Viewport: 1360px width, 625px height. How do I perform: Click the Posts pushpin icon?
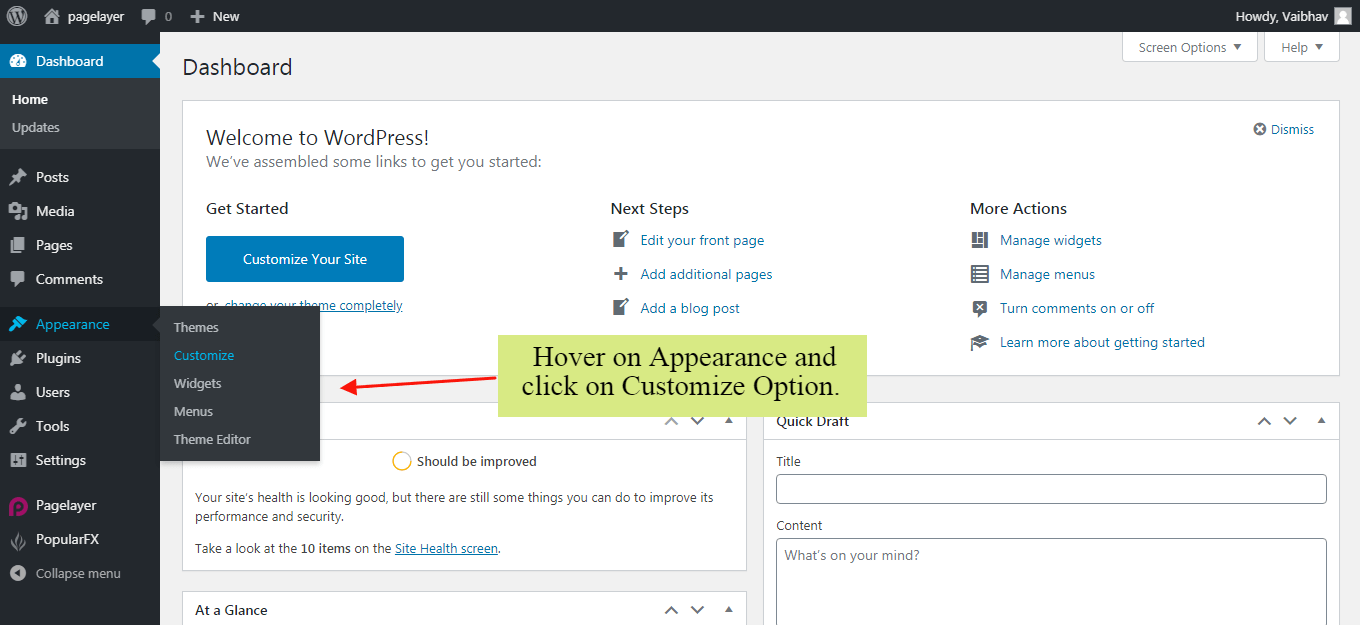click(18, 177)
